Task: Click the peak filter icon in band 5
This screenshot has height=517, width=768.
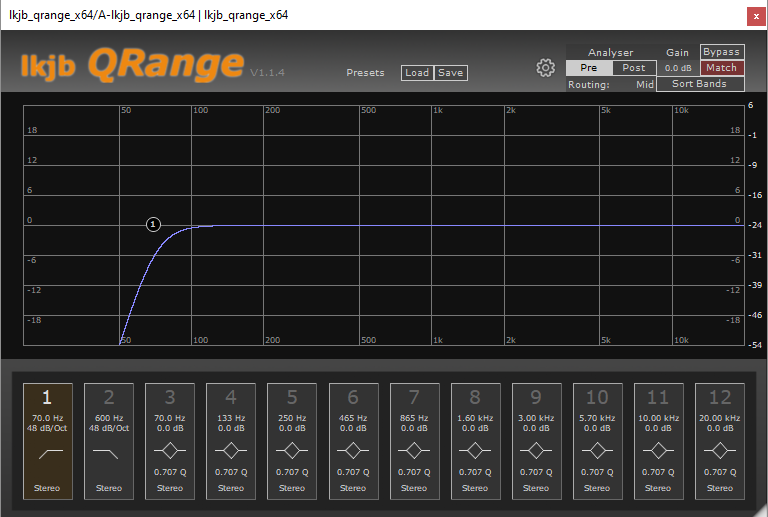Action: click(x=292, y=450)
